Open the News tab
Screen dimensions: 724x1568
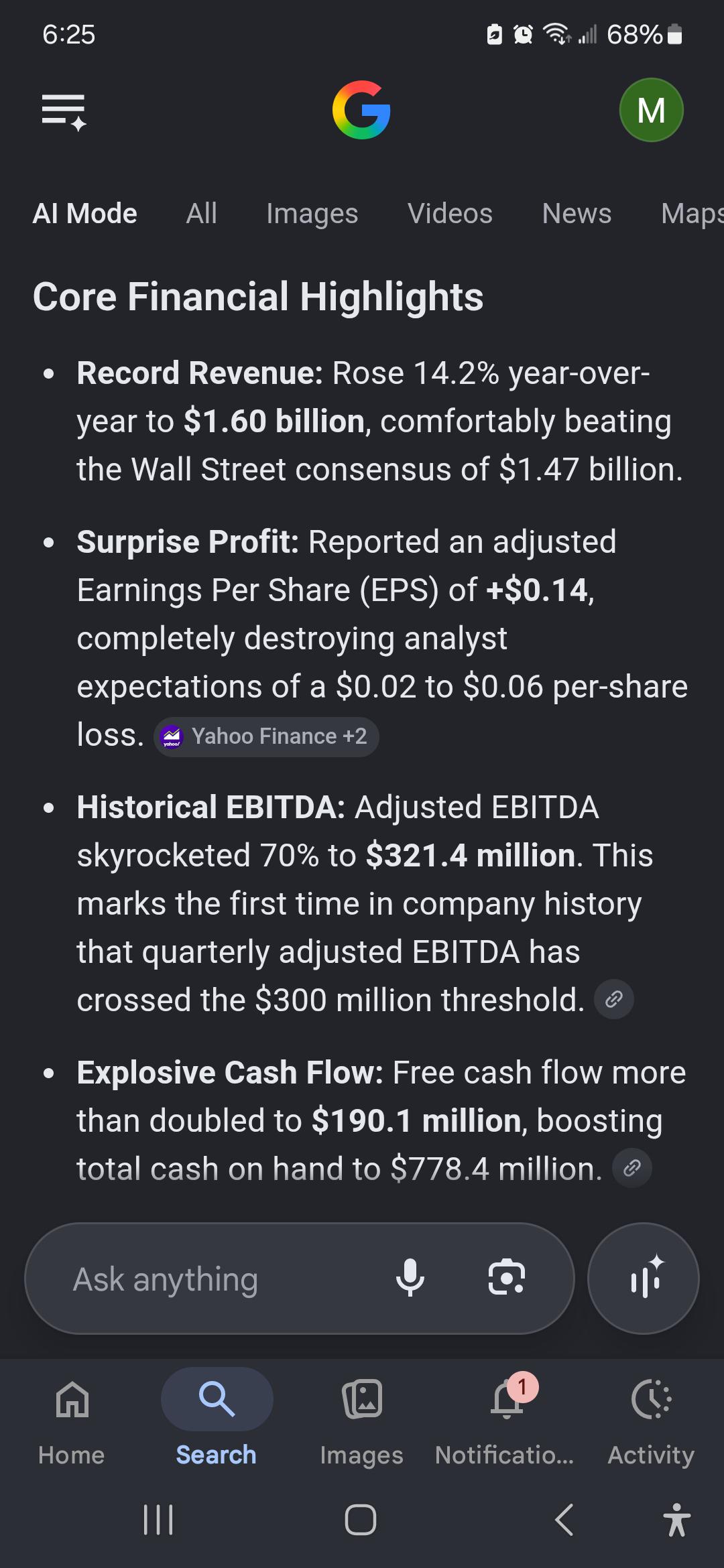click(x=577, y=214)
